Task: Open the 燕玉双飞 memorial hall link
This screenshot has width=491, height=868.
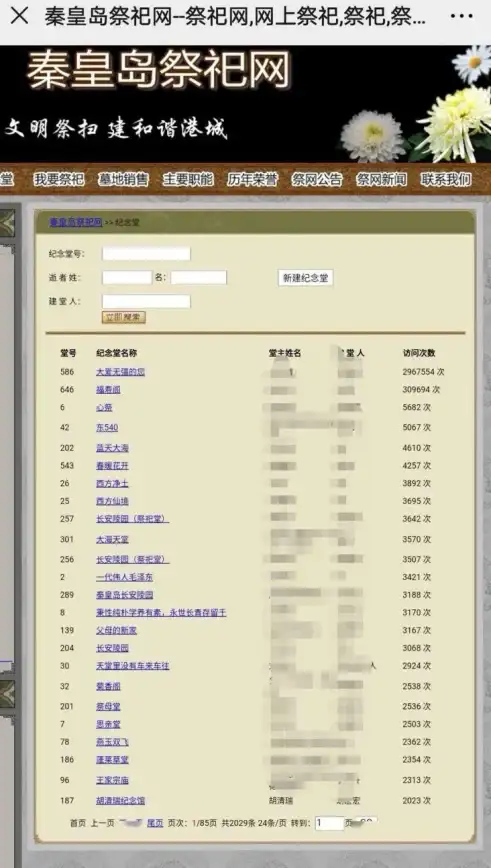Action: click(x=112, y=742)
